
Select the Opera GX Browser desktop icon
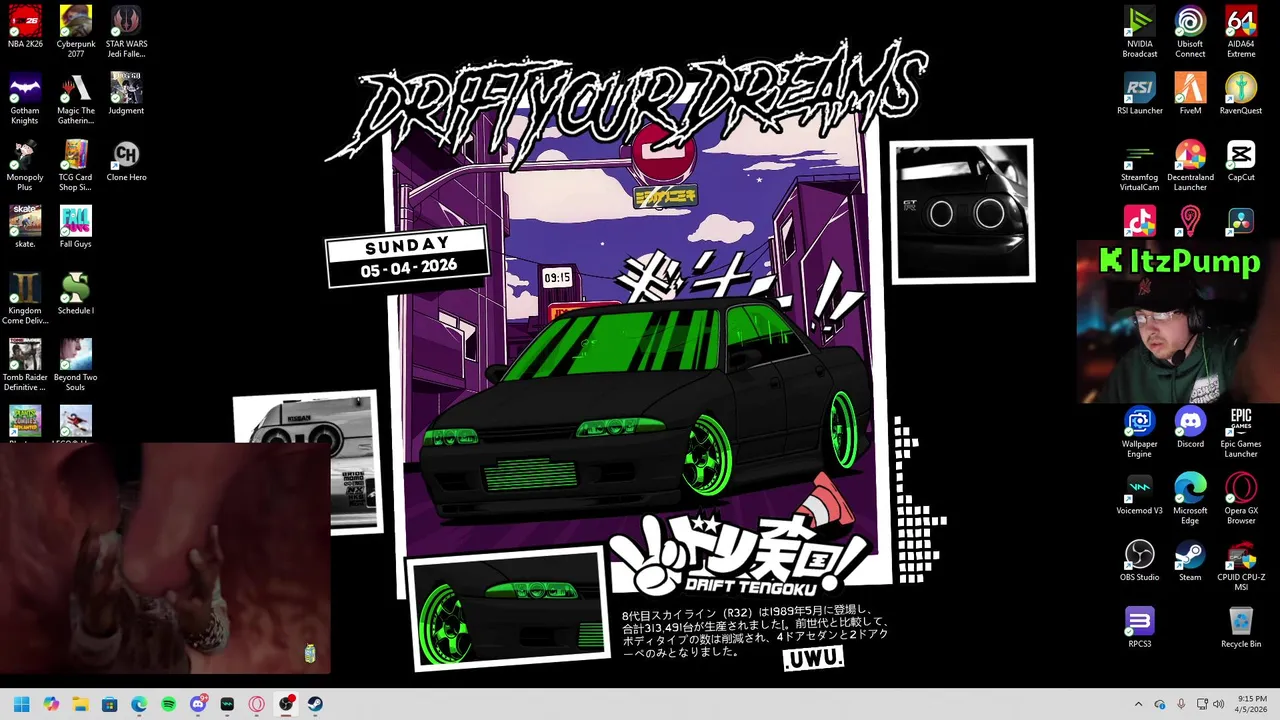1241,498
